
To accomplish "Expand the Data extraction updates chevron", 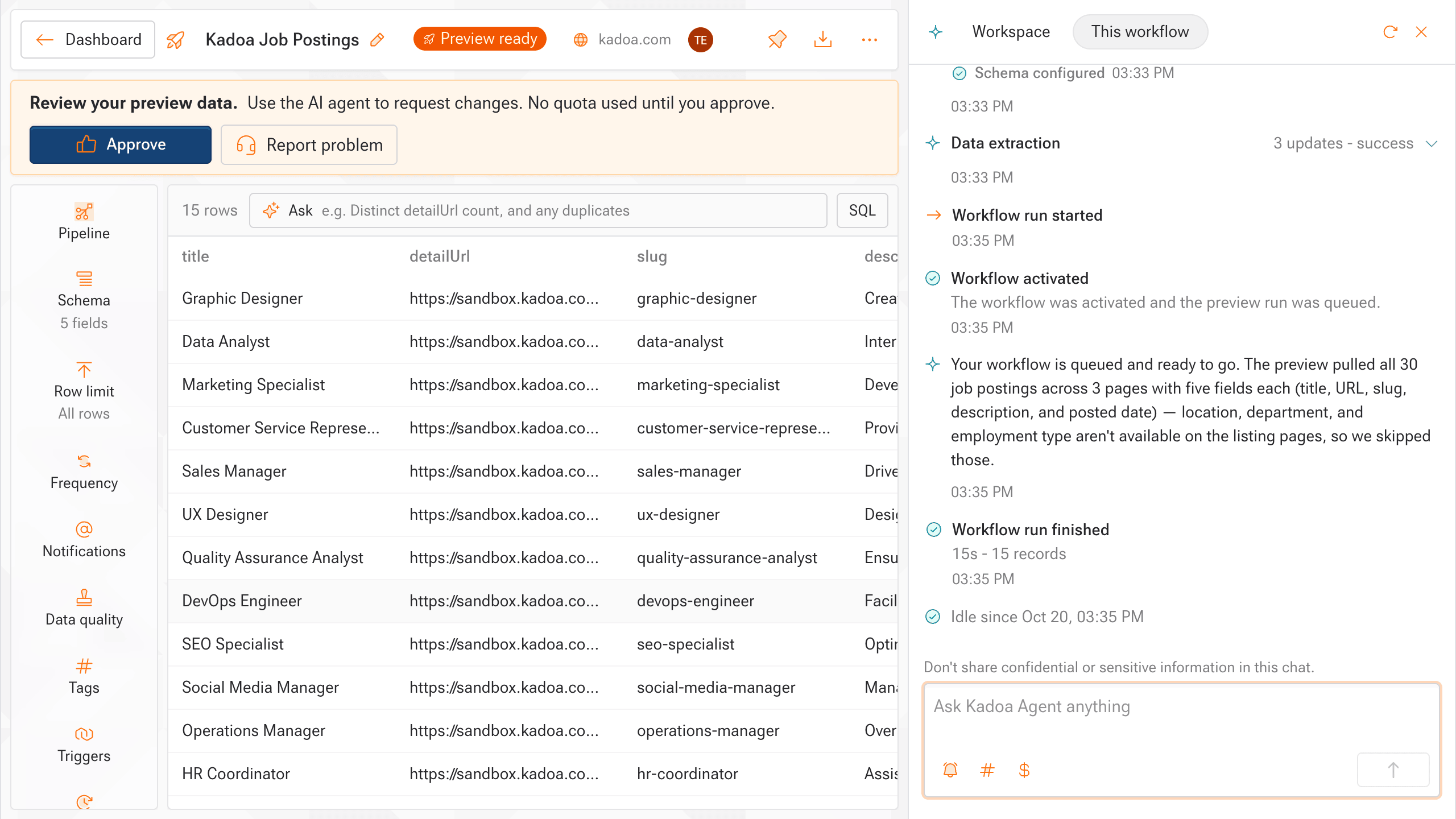I will point(1432,143).
